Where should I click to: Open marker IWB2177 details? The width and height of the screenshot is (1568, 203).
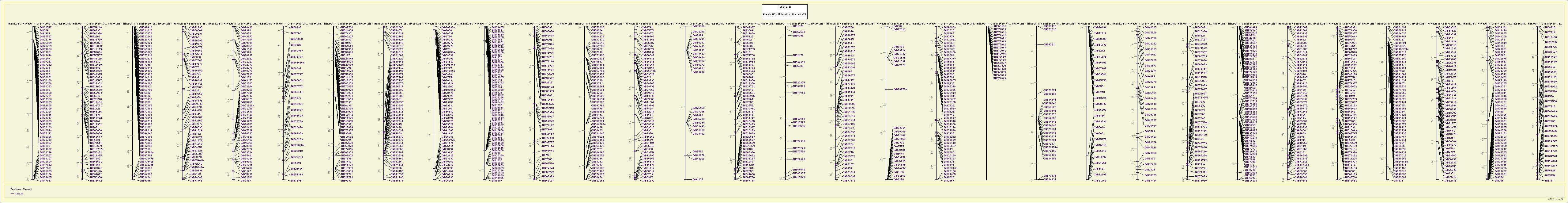coord(798,55)
